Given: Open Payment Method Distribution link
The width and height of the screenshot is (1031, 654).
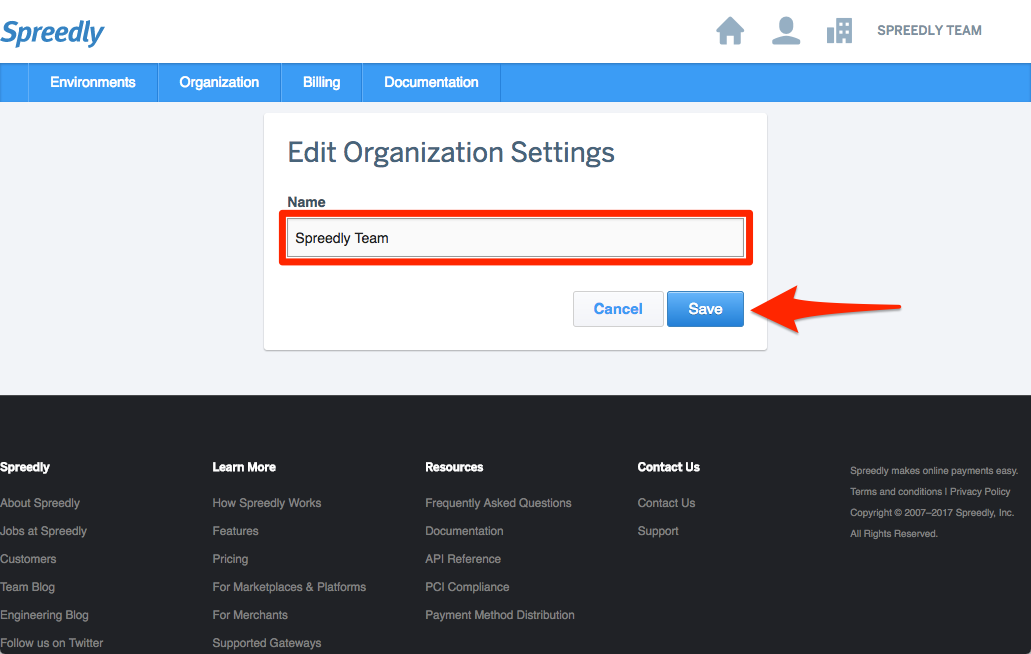Looking at the screenshot, I should tap(500, 615).
